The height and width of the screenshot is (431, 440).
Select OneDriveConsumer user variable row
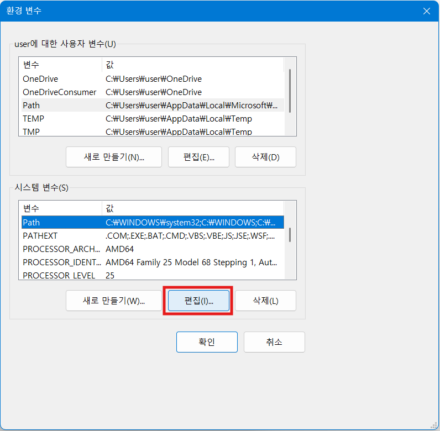(x=153, y=92)
